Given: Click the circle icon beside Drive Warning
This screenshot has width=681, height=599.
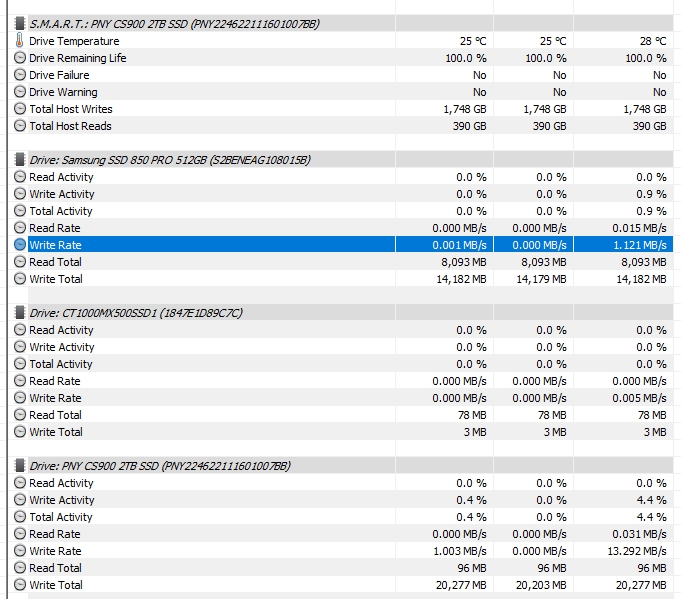Looking at the screenshot, I should tap(19, 92).
